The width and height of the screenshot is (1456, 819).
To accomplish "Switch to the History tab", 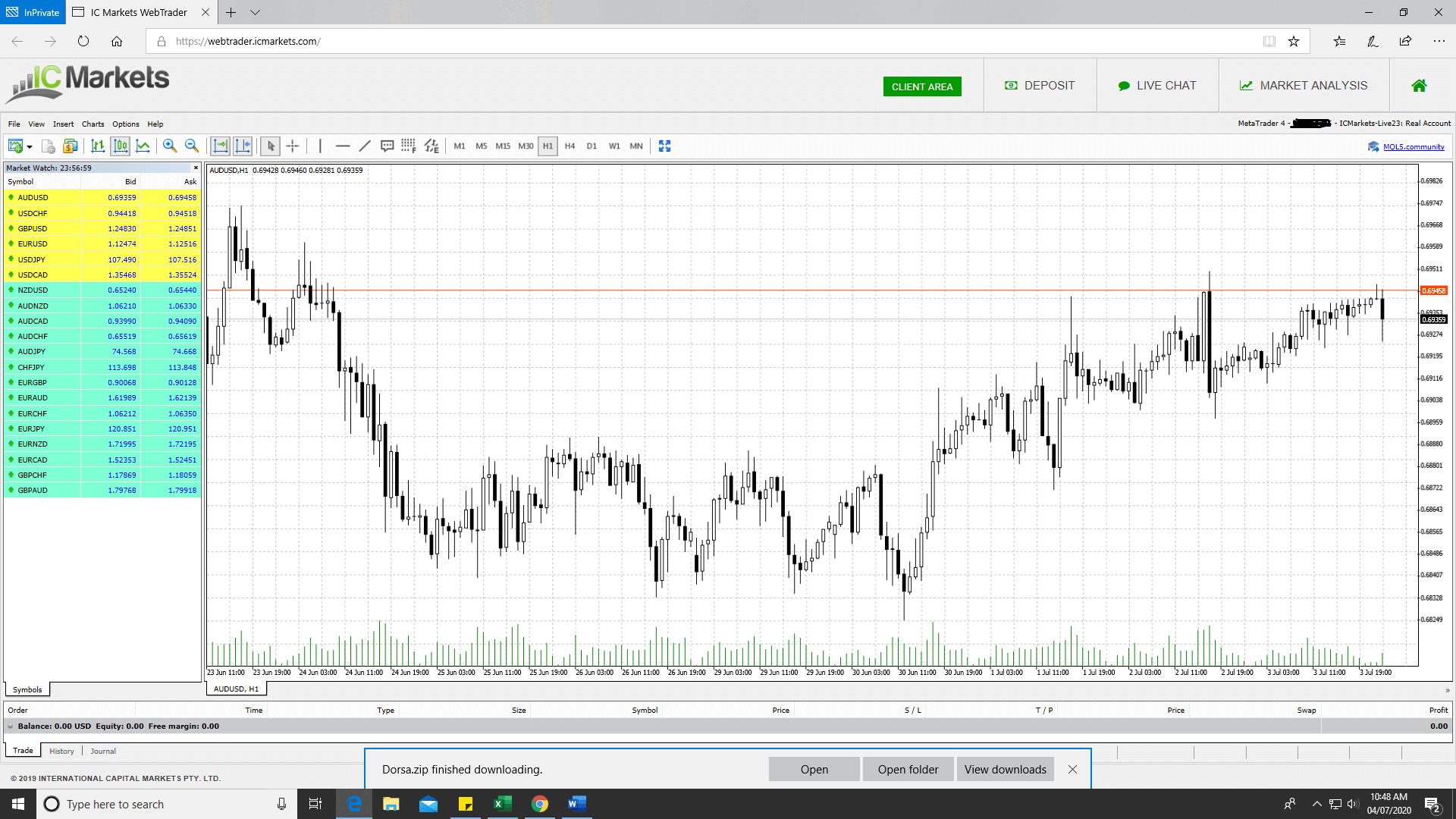I will coord(61,751).
